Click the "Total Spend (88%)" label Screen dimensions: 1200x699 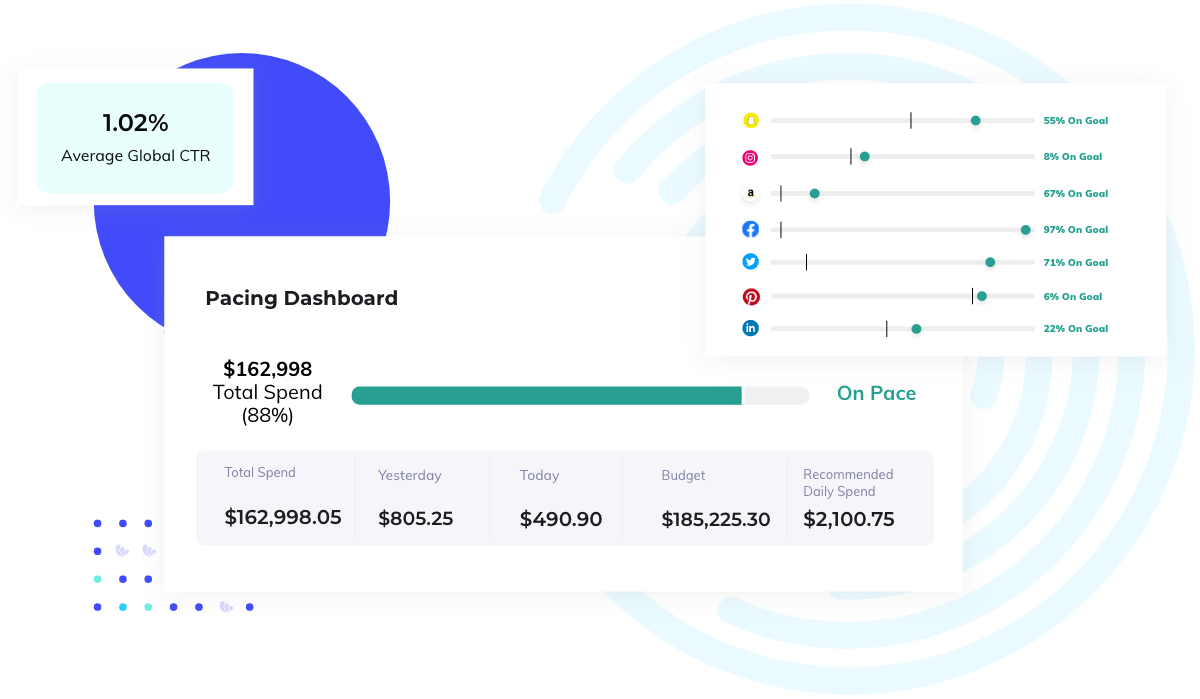pyautogui.click(x=268, y=404)
